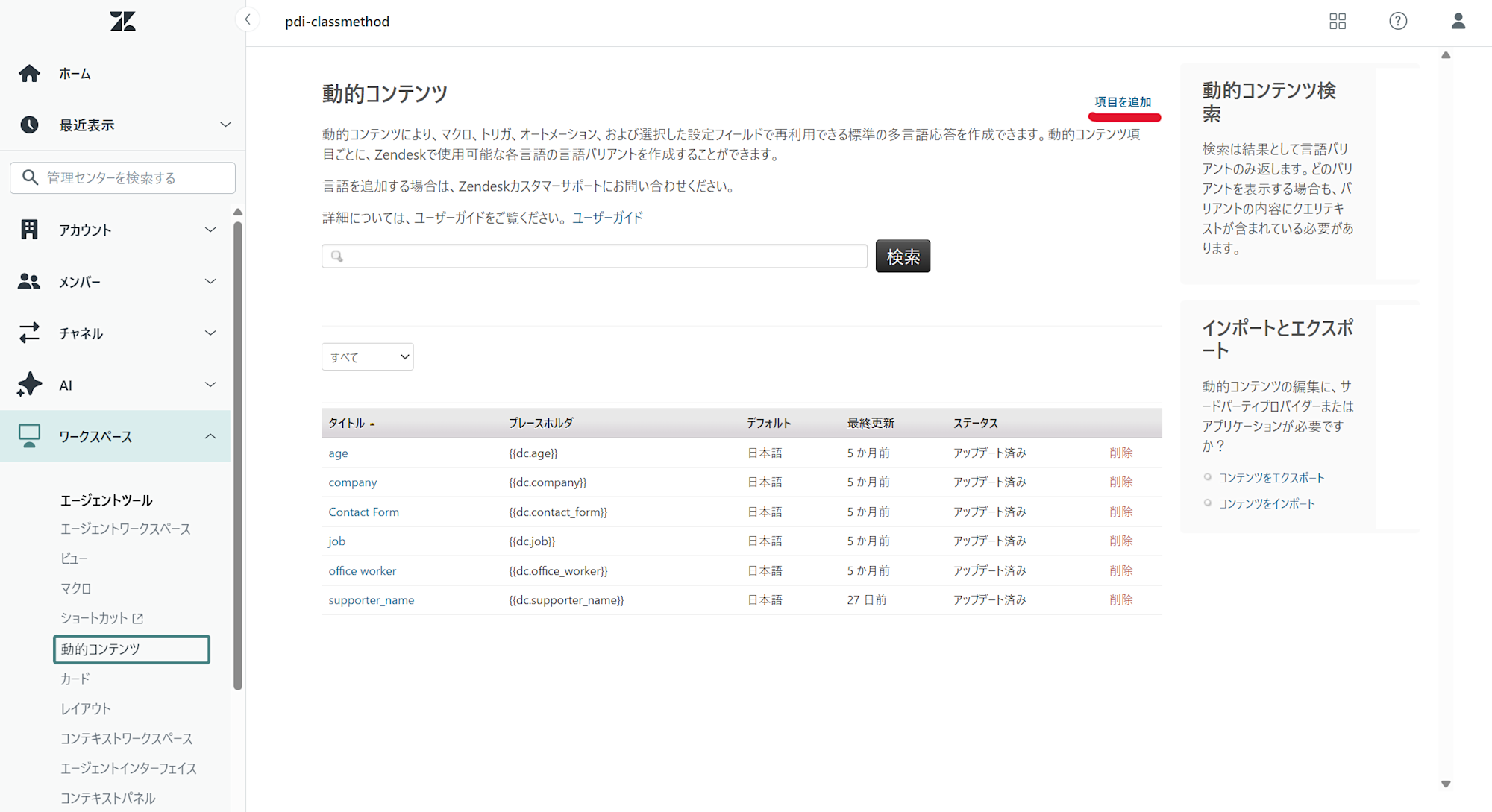Screen dimensions: 1492x812
Task: Open the user profile icon
Action: coord(1458,21)
